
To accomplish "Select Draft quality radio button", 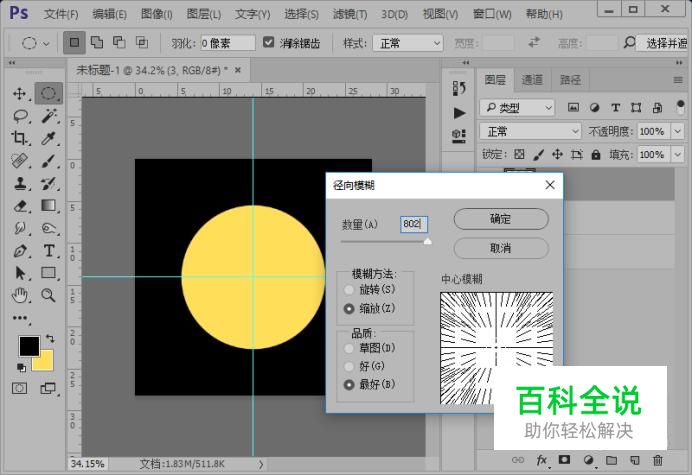I will coord(349,348).
